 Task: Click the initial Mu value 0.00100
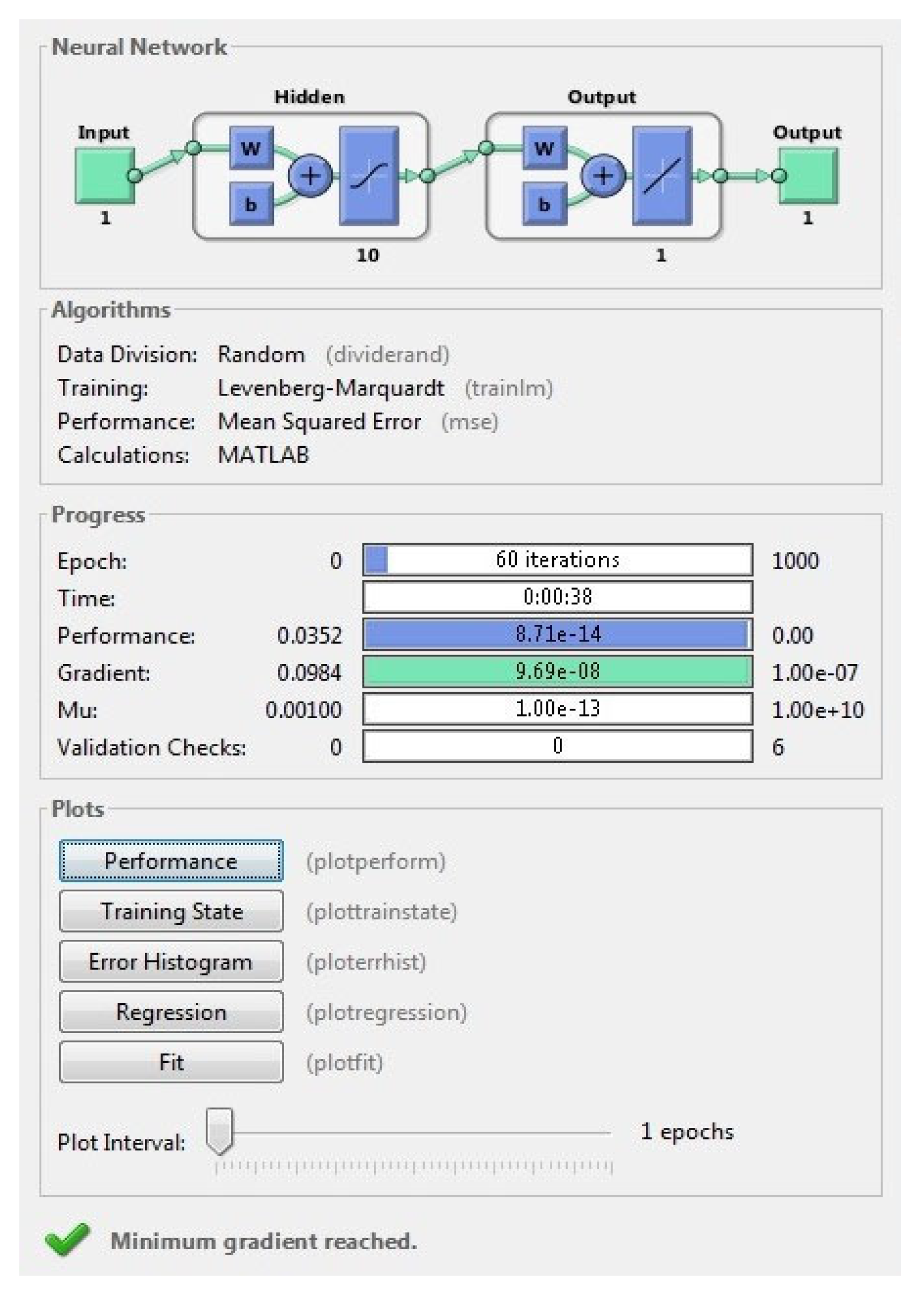(x=304, y=710)
